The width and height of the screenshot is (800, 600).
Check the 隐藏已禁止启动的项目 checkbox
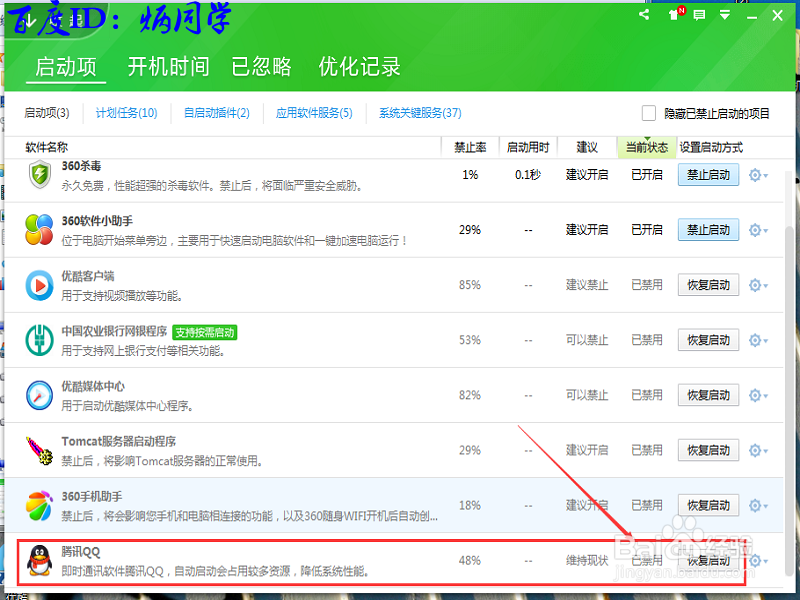coord(646,112)
